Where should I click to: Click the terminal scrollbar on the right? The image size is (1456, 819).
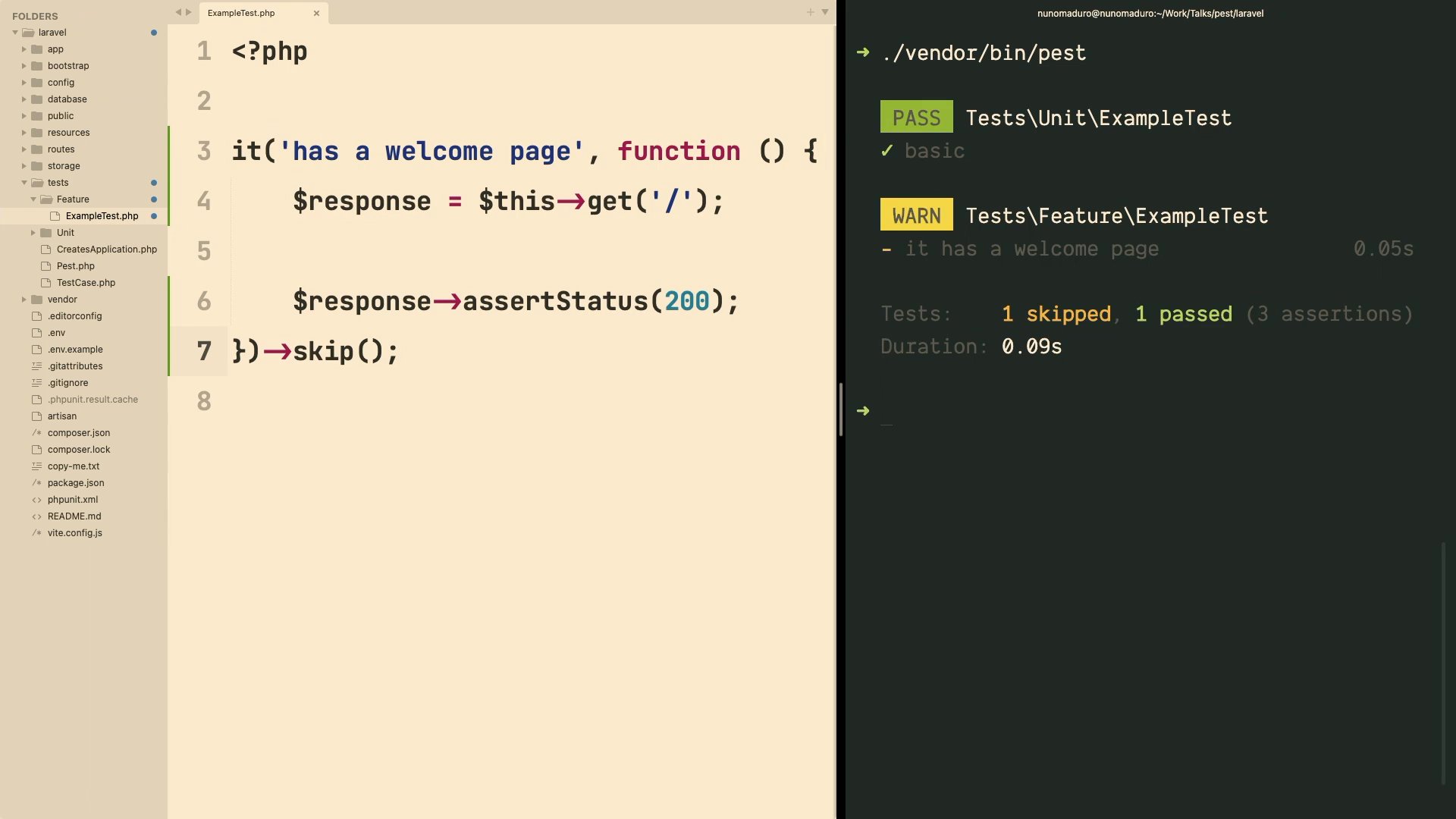point(1442,664)
